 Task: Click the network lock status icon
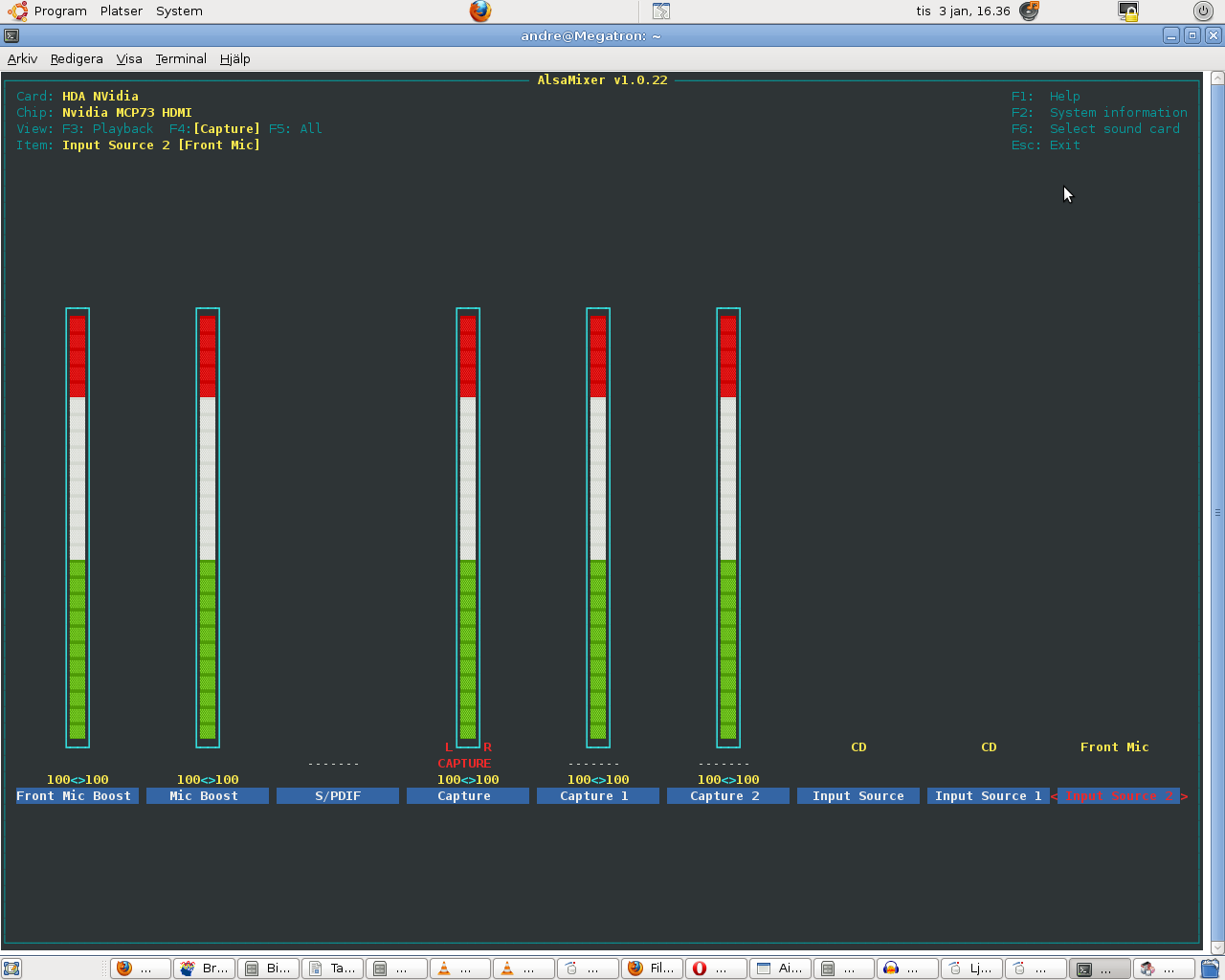[x=1128, y=11]
